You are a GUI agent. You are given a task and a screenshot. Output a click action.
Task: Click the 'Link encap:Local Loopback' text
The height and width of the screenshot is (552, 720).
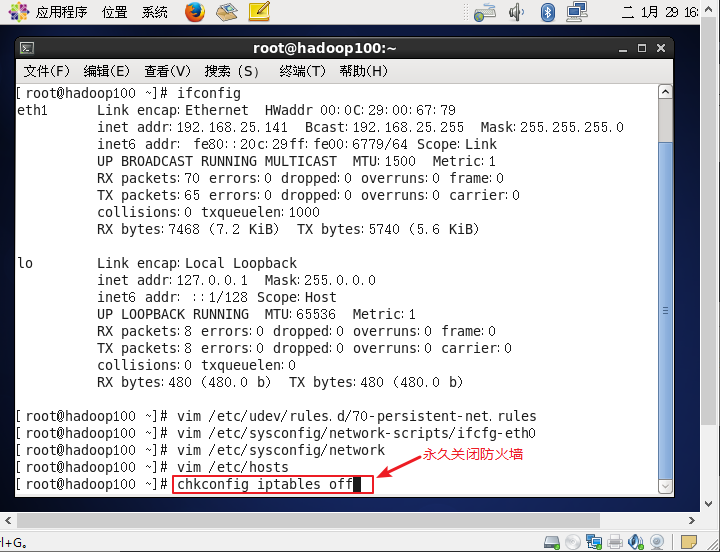pyautogui.click(x=197, y=264)
